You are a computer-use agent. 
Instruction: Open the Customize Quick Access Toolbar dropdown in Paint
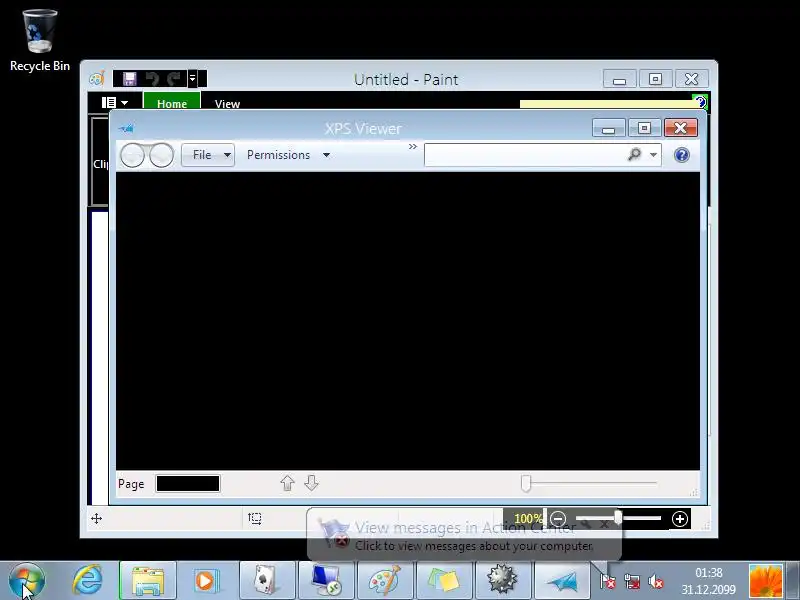point(192,79)
